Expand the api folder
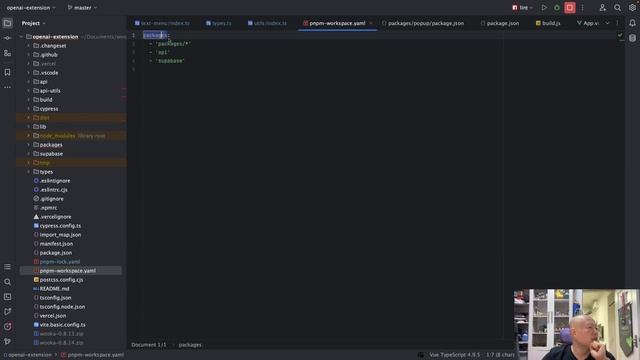The height and width of the screenshot is (360, 640). click(x=28, y=82)
